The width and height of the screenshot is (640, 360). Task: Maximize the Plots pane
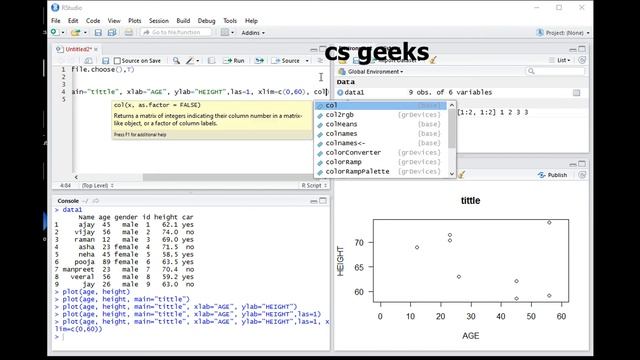click(582, 164)
